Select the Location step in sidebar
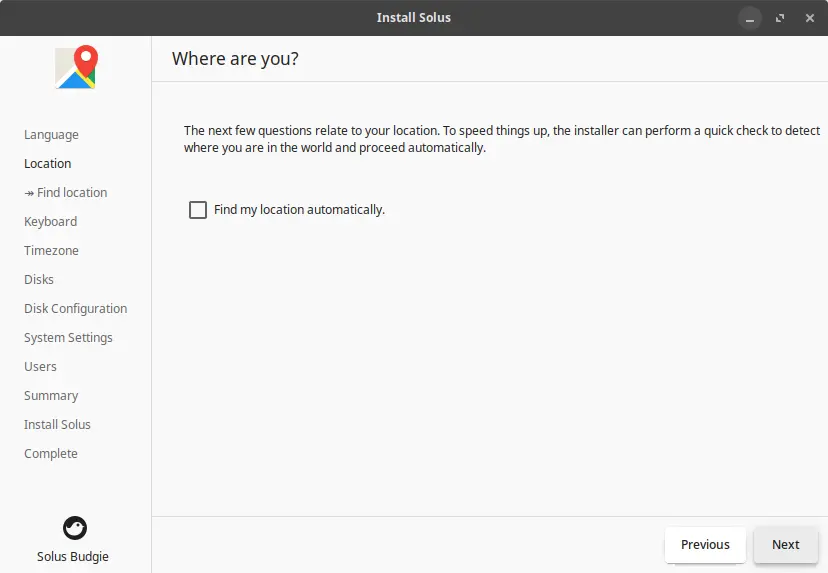 [x=48, y=164]
